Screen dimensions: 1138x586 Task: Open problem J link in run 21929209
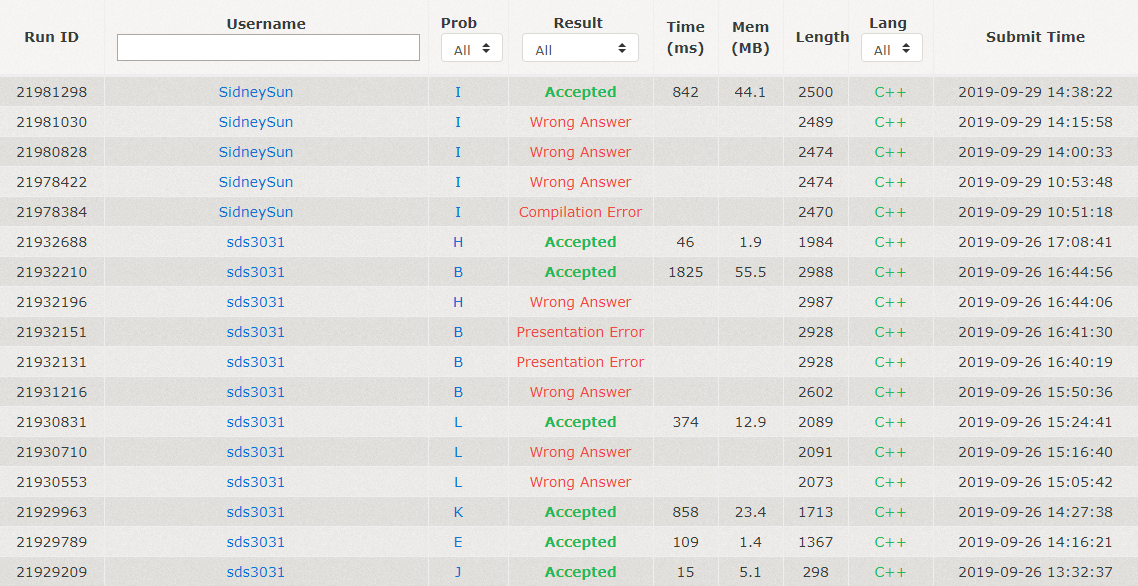pos(458,572)
